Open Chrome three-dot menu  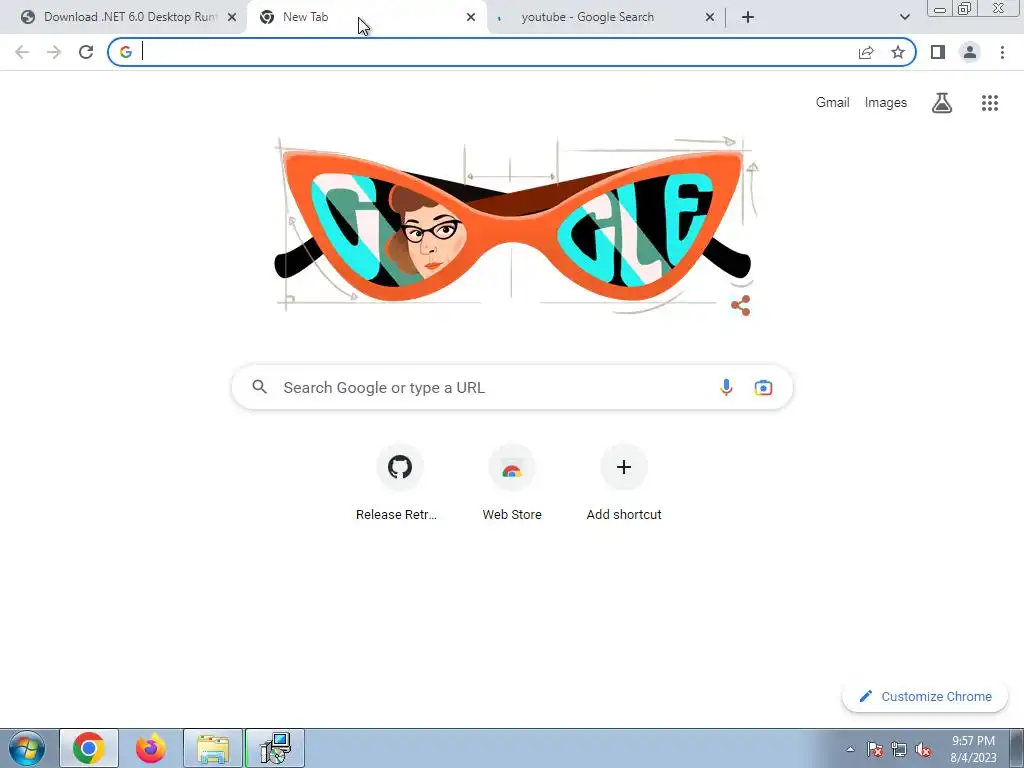click(x=1002, y=52)
